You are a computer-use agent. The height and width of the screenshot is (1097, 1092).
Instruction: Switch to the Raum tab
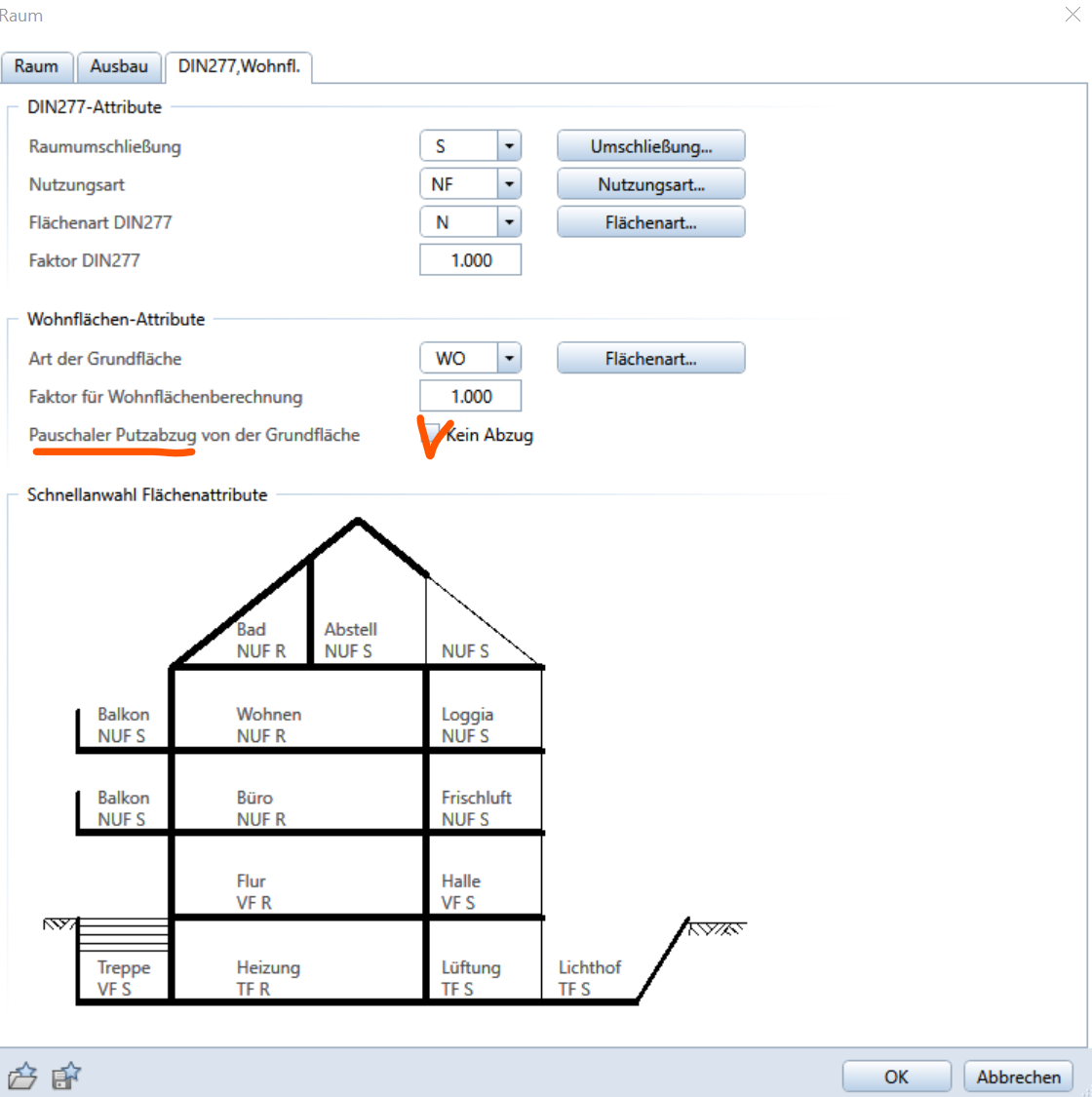click(x=36, y=66)
